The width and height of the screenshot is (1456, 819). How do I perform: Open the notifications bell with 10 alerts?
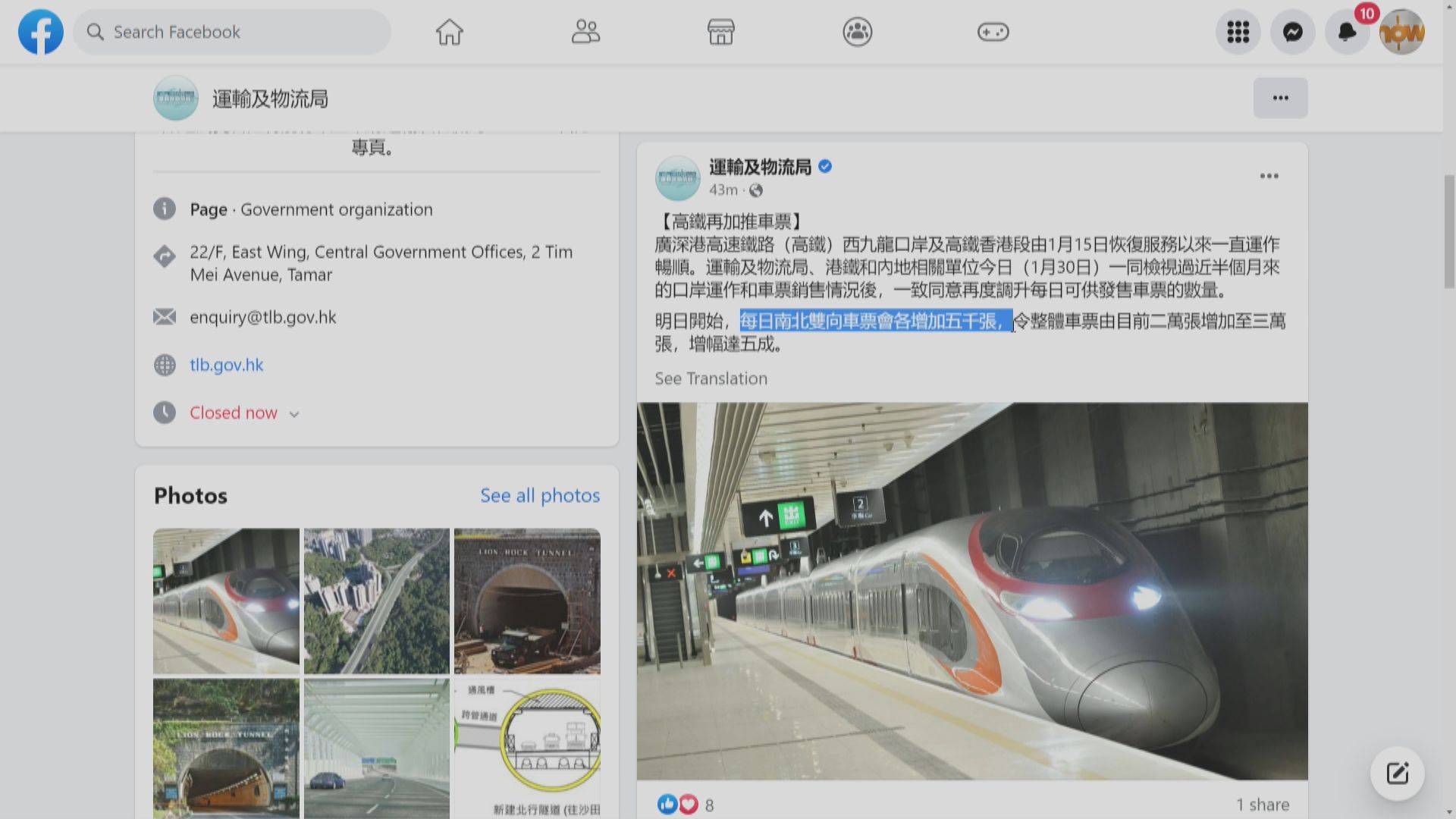click(x=1347, y=32)
